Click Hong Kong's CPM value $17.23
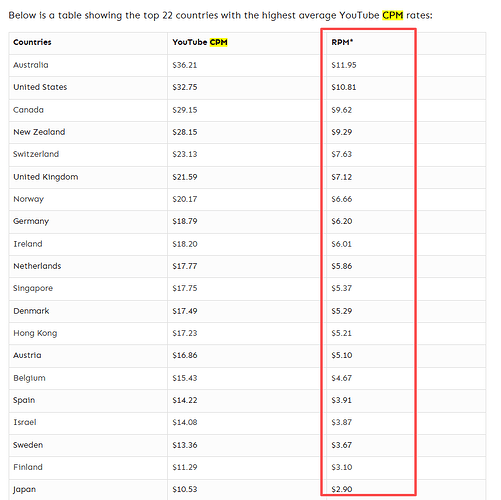 [185, 333]
